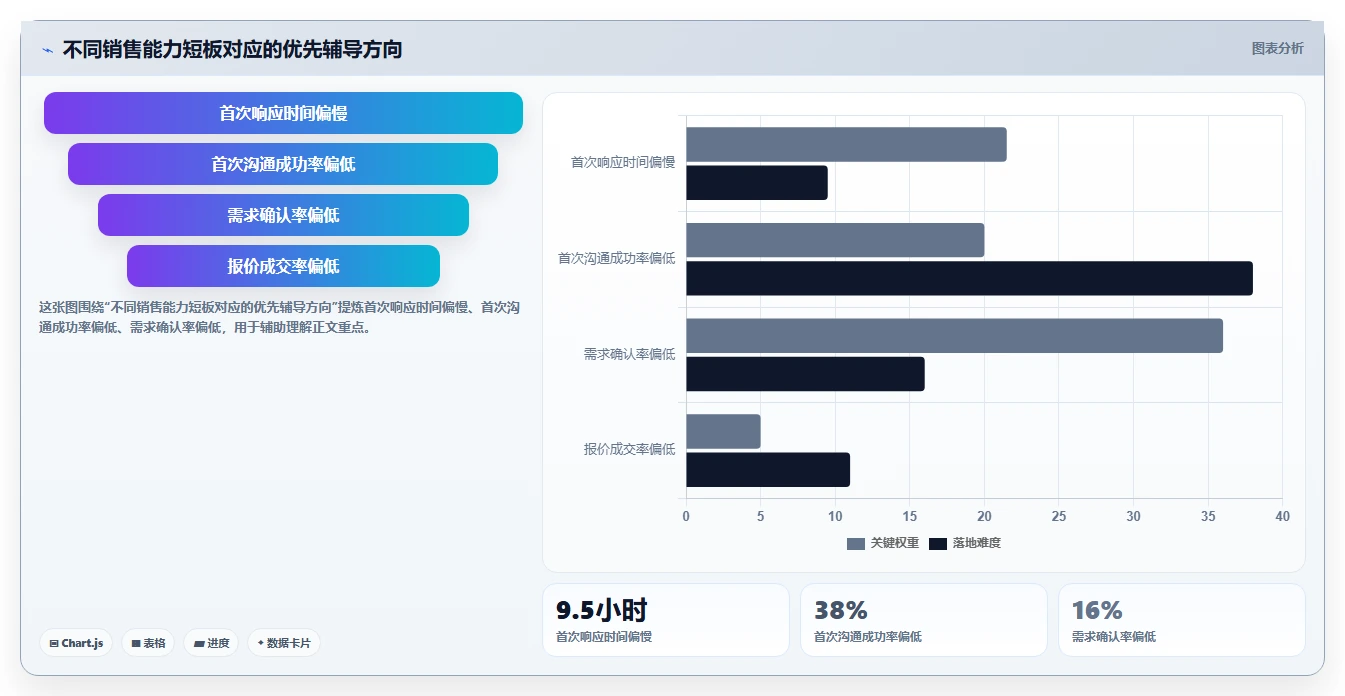Screen dimensions: 1345x696
Task: Click the 数据卡片 tag chip
Action: tap(283, 643)
